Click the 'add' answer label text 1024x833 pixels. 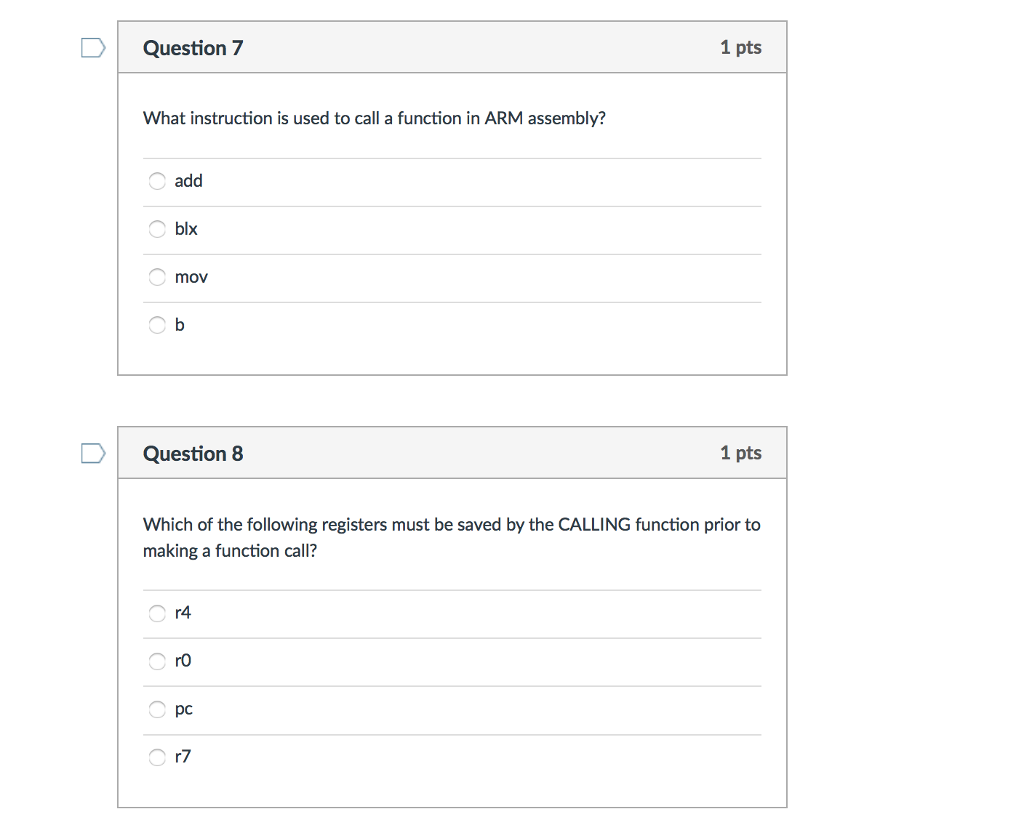point(189,181)
